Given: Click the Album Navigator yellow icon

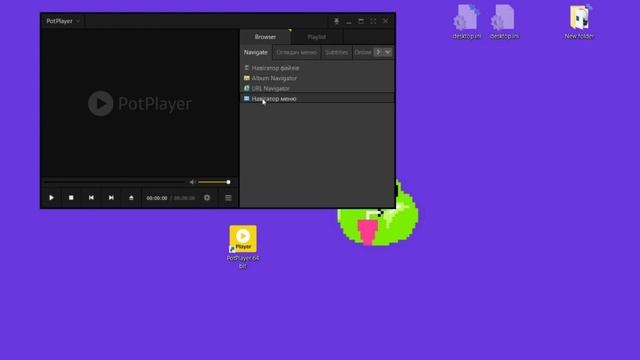Looking at the screenshot, I should coord(247,78).
